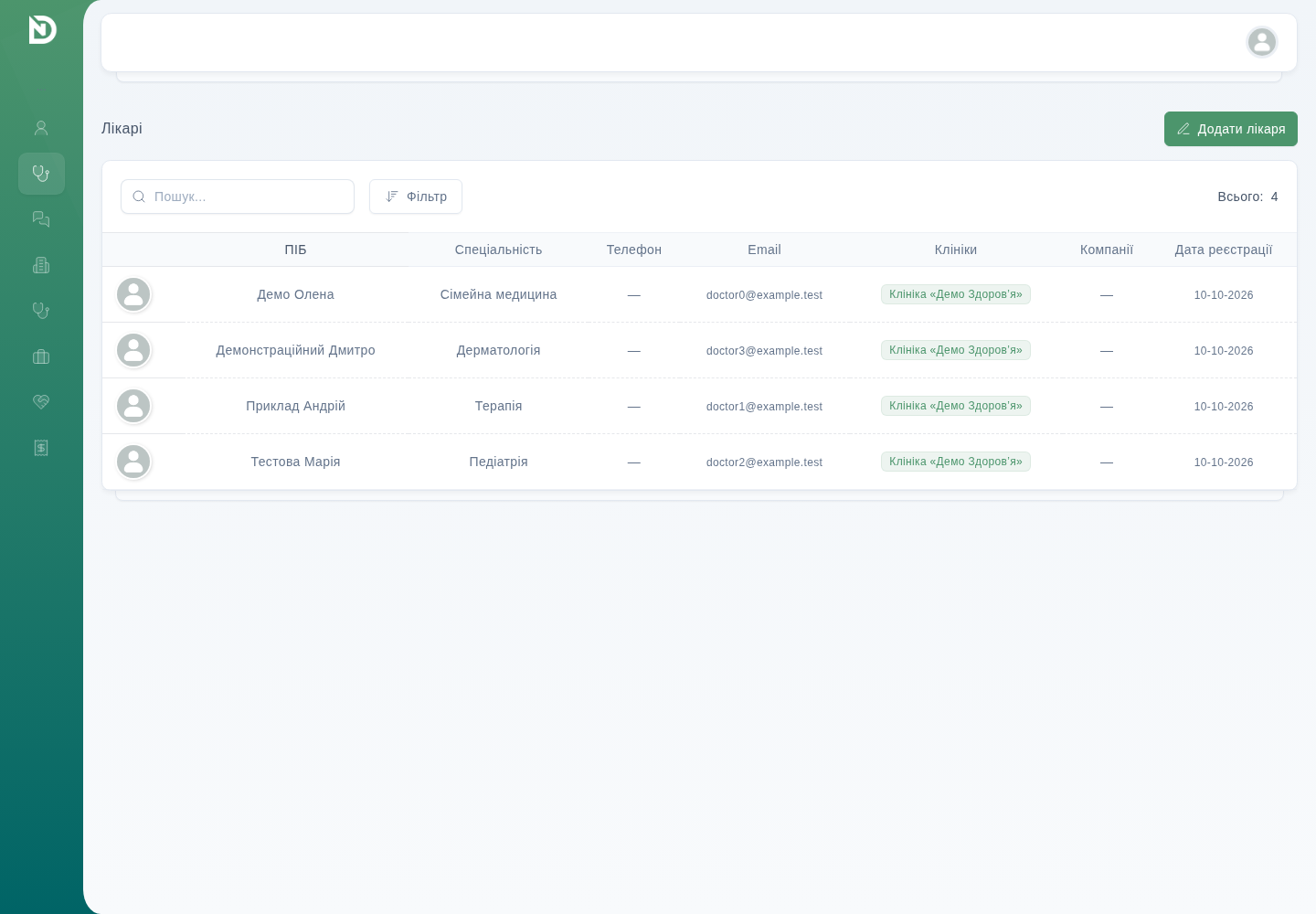Select the highlighted stethoscope sidebar icon
The height and width of the screenshot is (914, 1316).
[x=41, y=174]
